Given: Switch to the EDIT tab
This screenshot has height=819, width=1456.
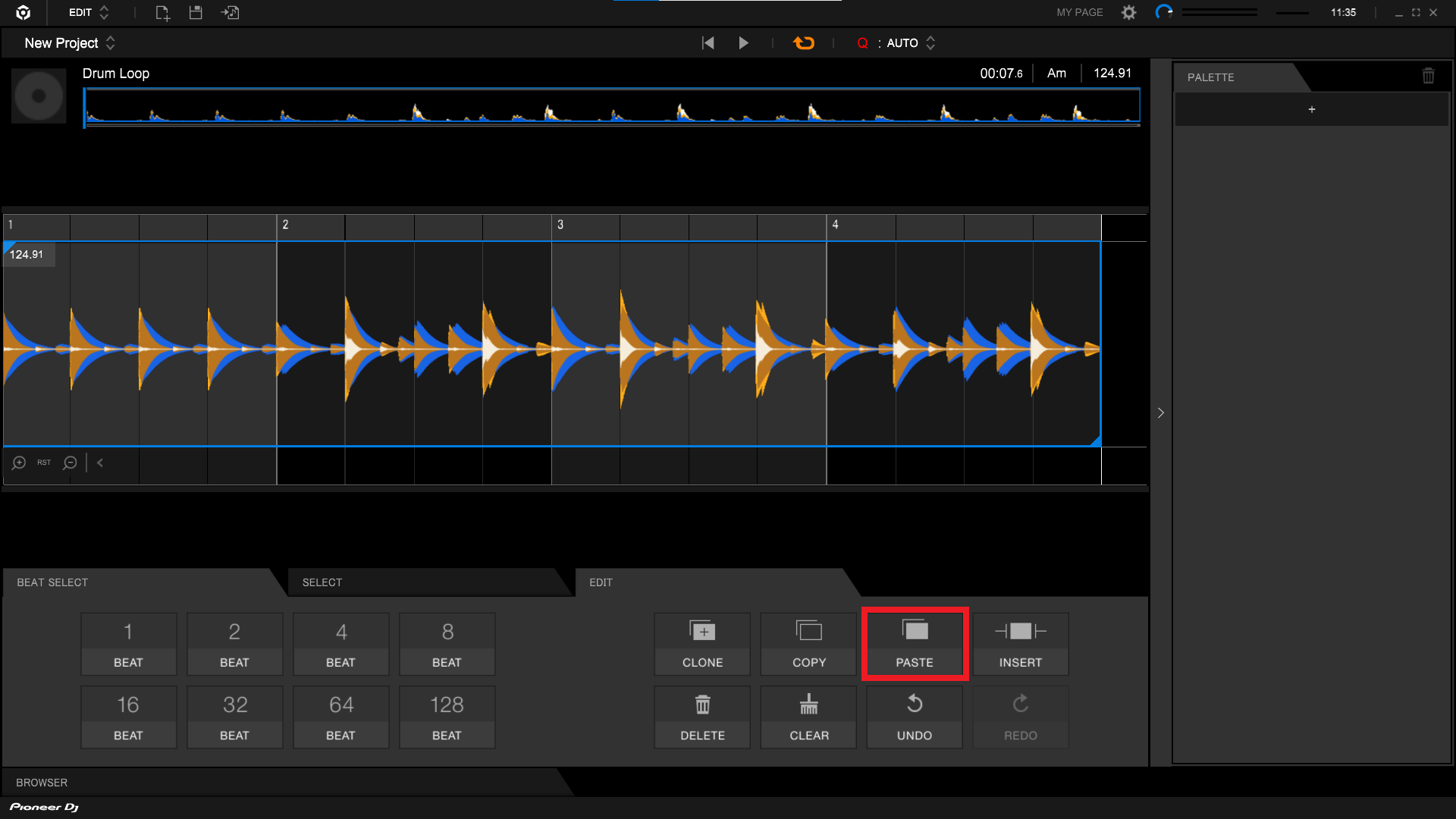Looking at the screenshot, I should [x=600, y=582].
